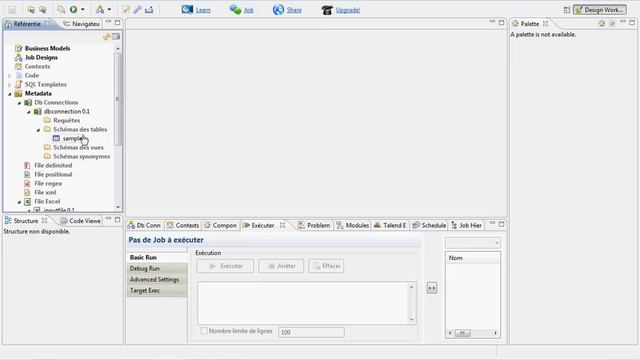Viewport: 640px width, 360px height.
Task: Click the yellow note toolbar icon
Action: [x=126, y=10]
